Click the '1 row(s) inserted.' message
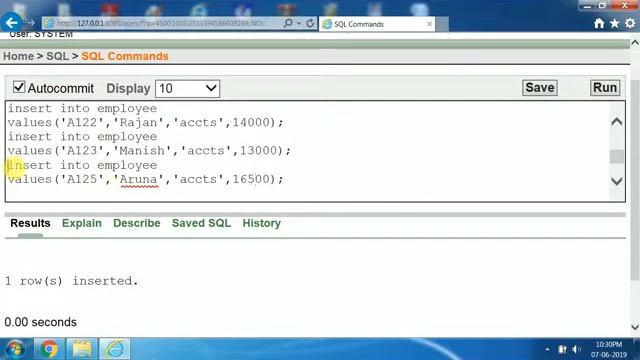 71,281
